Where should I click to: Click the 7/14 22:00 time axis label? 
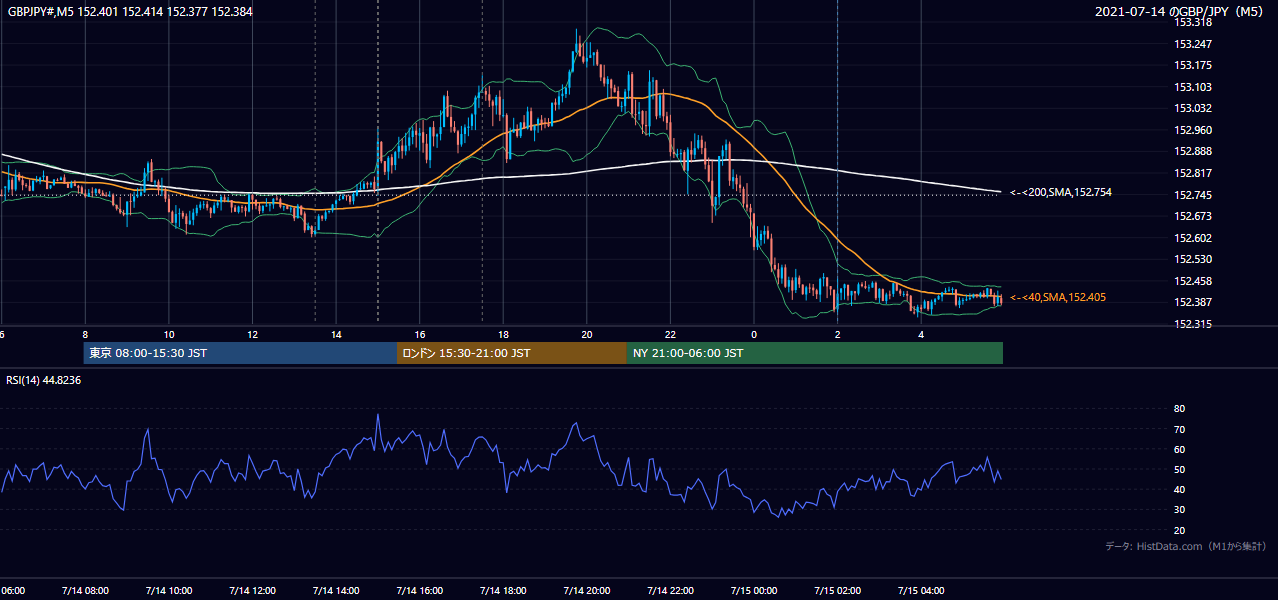point(670,590)
